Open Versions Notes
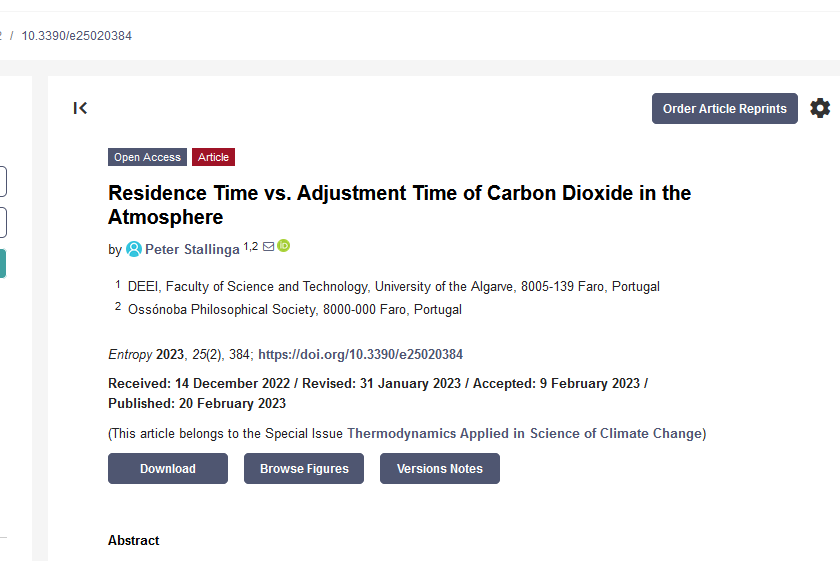Screen dimensions: 840x561 [439, 469]
